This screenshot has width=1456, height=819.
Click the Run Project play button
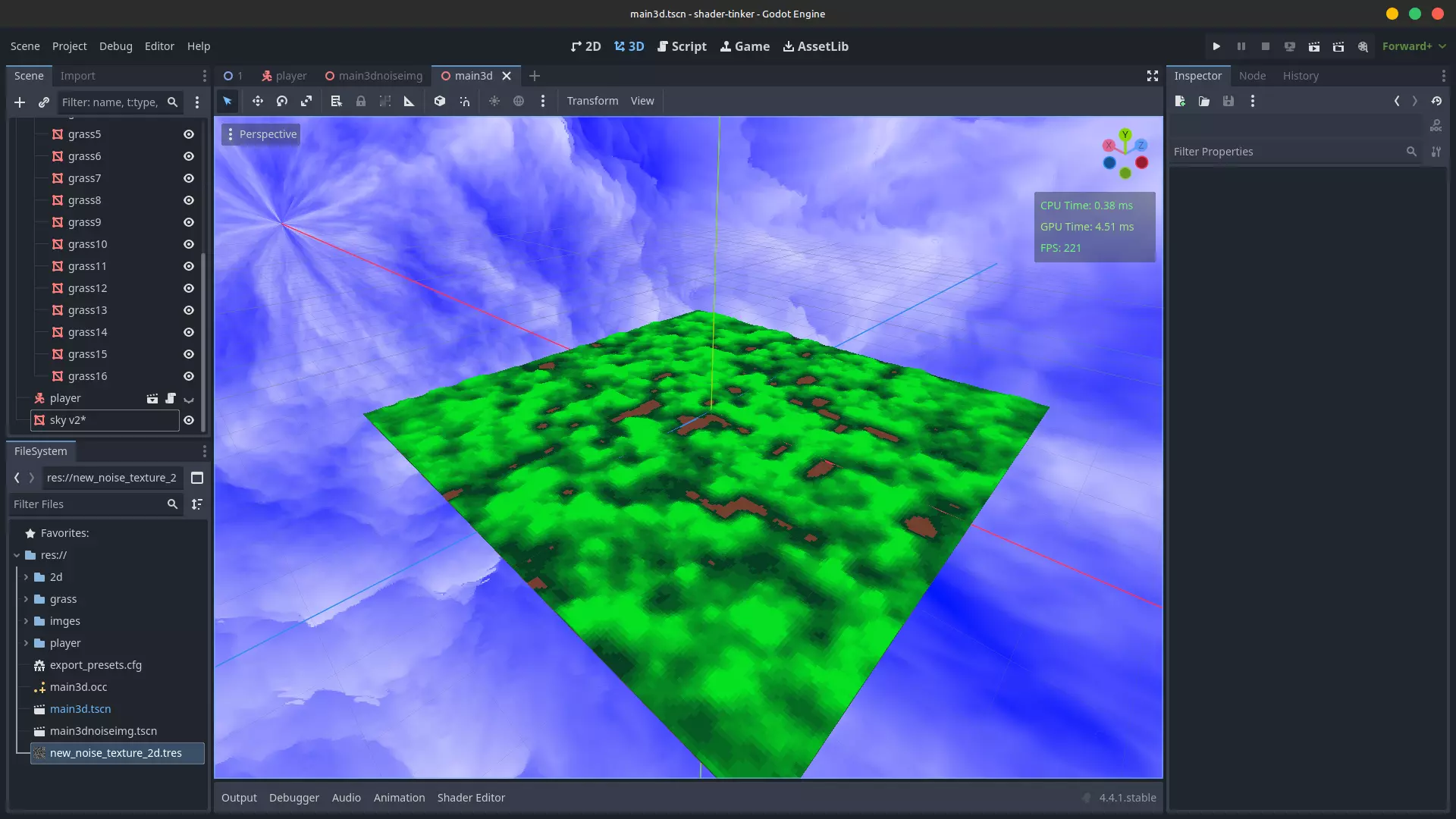(1216, 46)
